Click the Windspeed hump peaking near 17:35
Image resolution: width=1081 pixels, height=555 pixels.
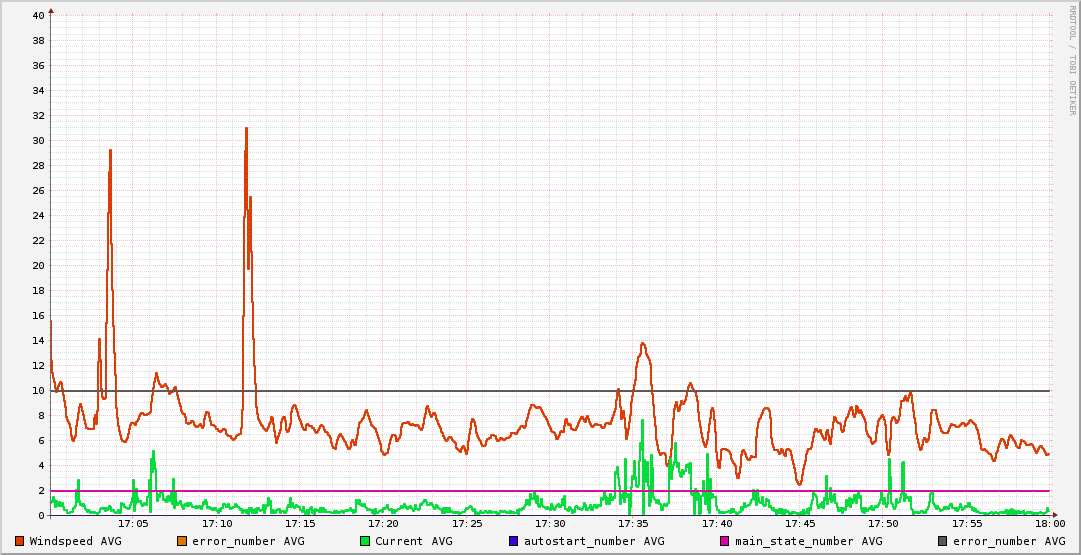[x=643, y=345]
